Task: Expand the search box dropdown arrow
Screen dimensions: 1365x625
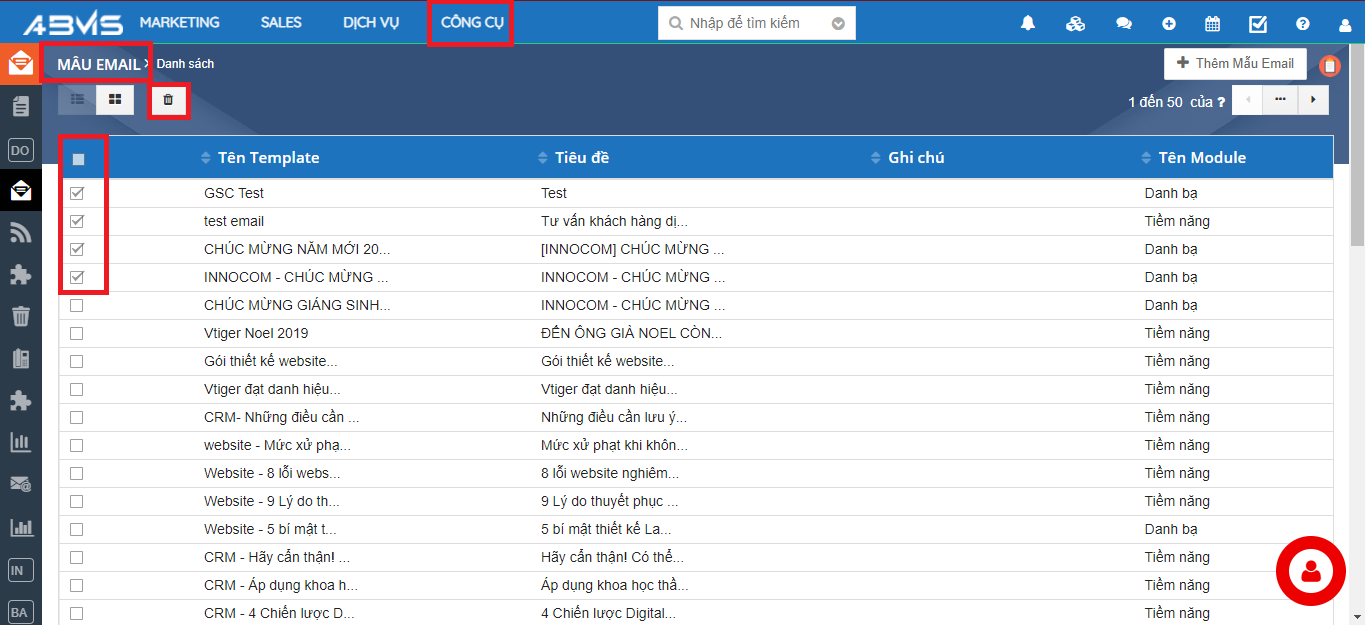Action: click(838, 24)
